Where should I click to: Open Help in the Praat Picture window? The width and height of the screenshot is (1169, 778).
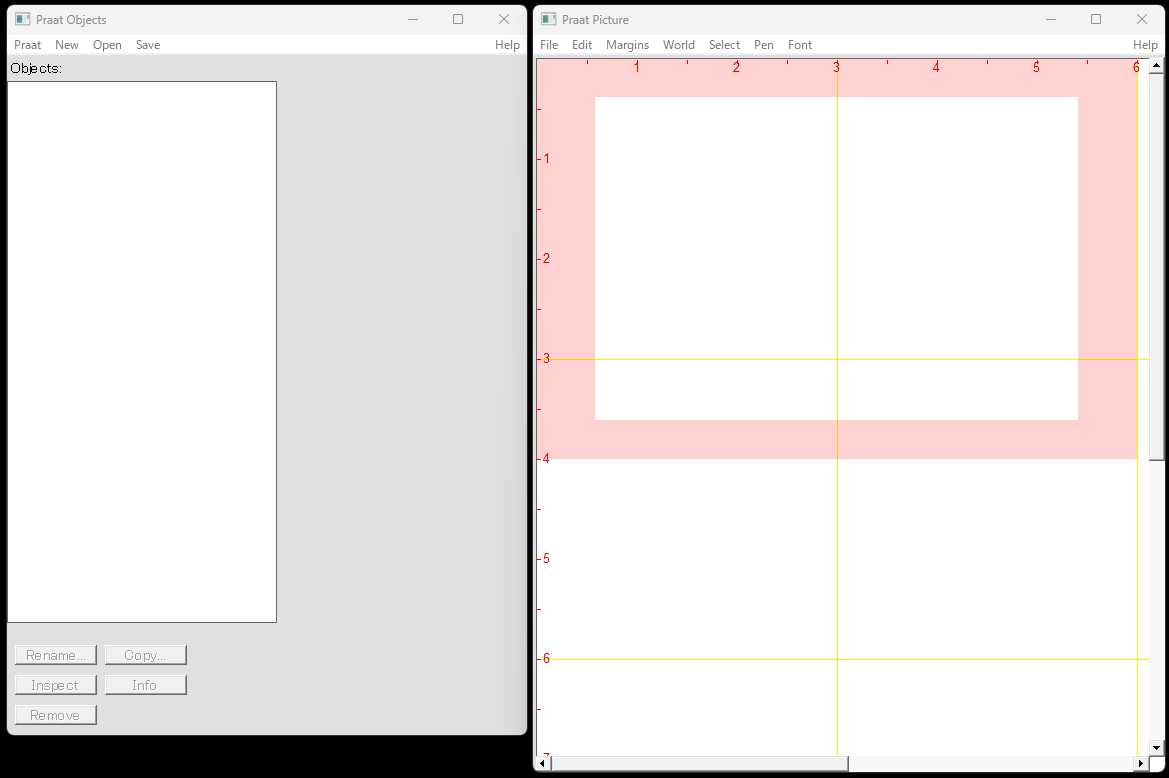coord(1145,45)
